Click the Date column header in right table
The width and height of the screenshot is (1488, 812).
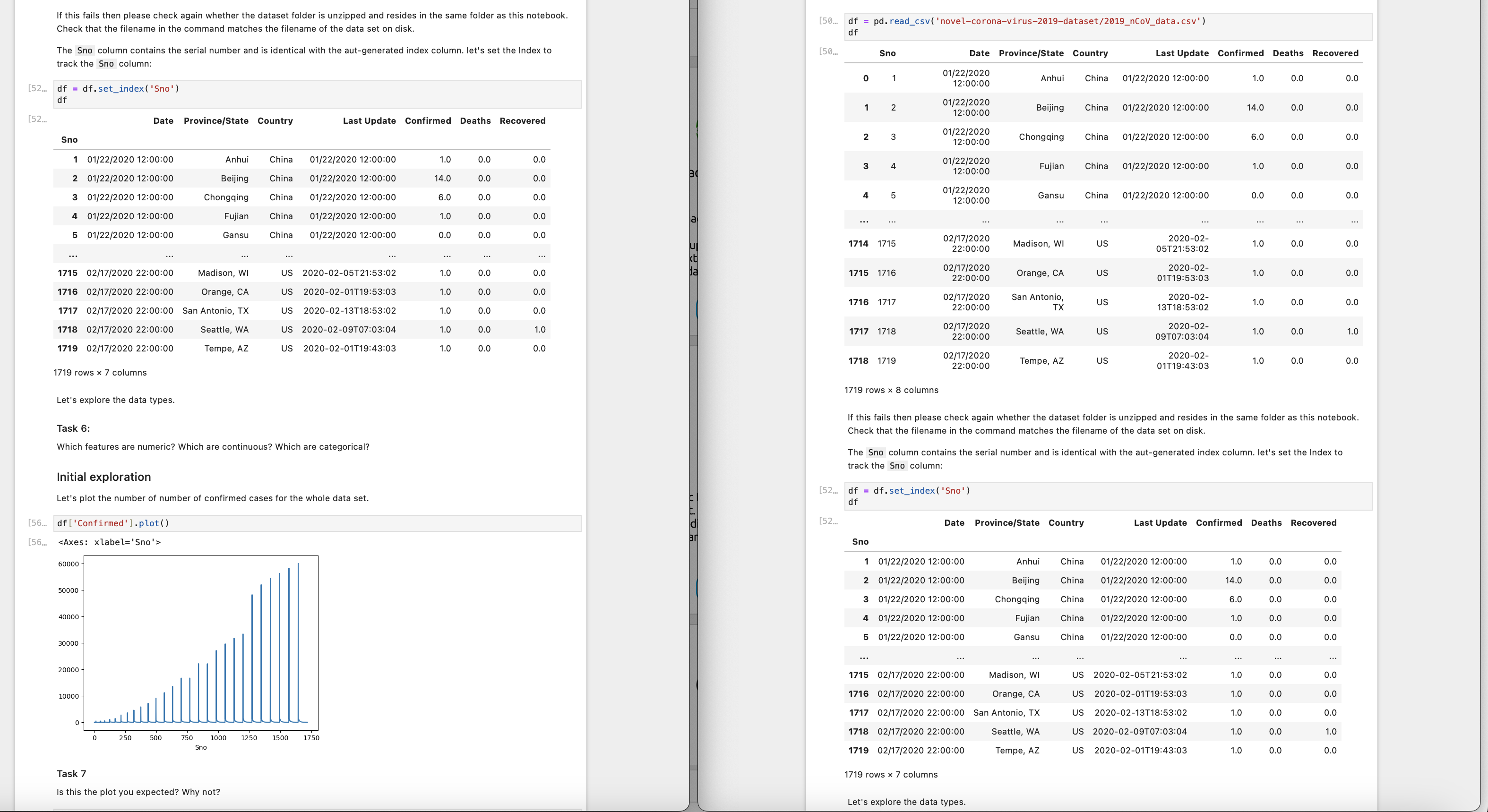coord(979,53)
